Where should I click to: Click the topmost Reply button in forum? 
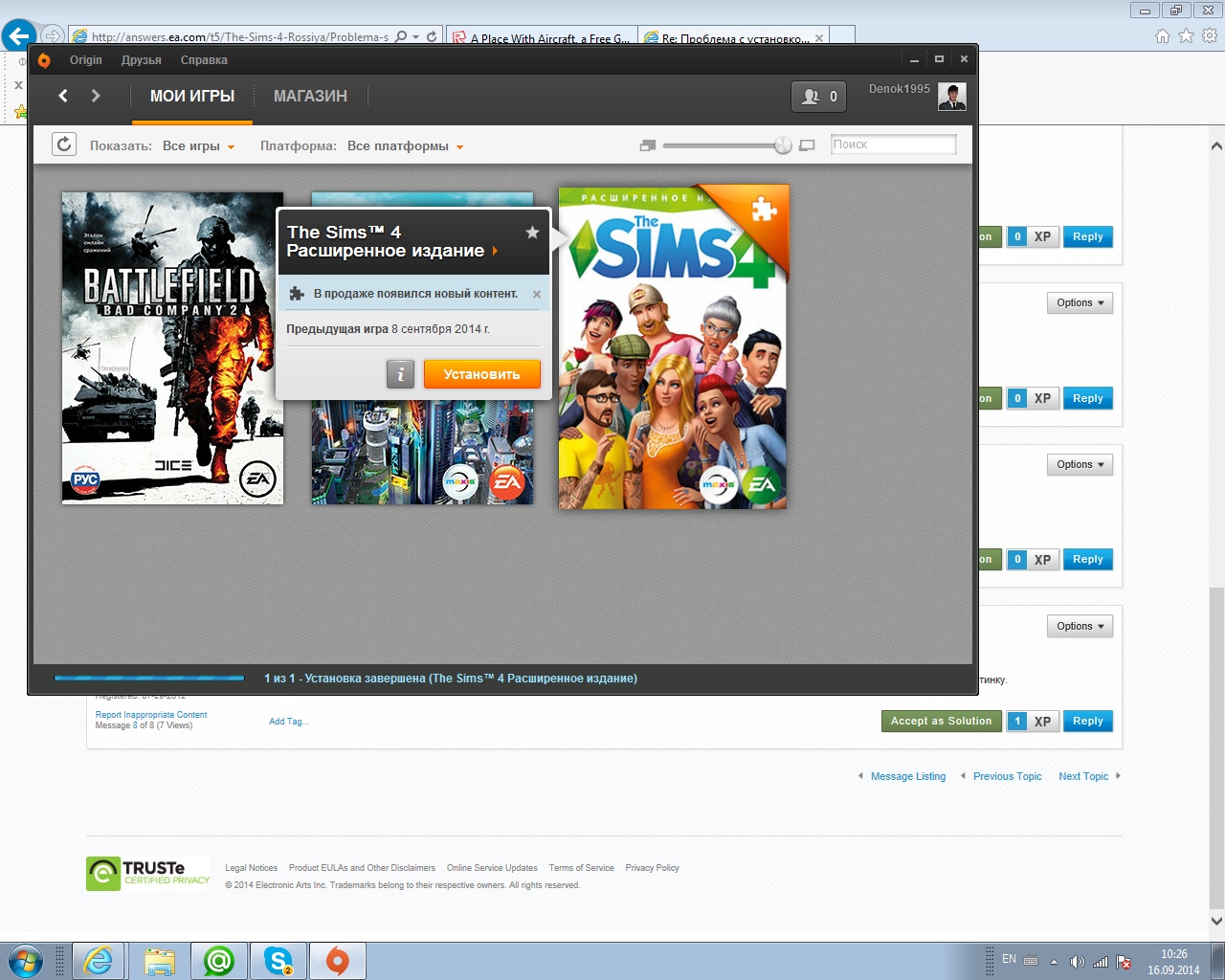click(x=1087, y=236)
